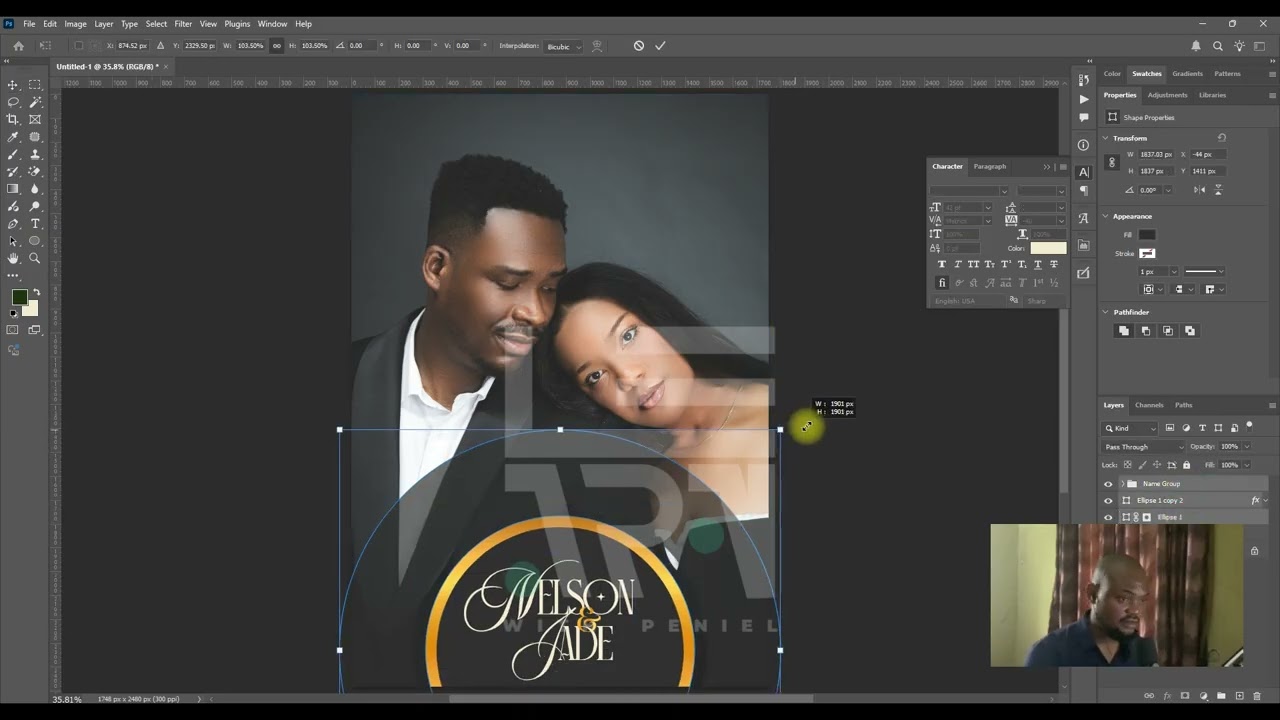This screenshot has width=1280, height=720.
Task: Collapse the Transform section
Action: pyautogui.click(x=1106, y=138)
